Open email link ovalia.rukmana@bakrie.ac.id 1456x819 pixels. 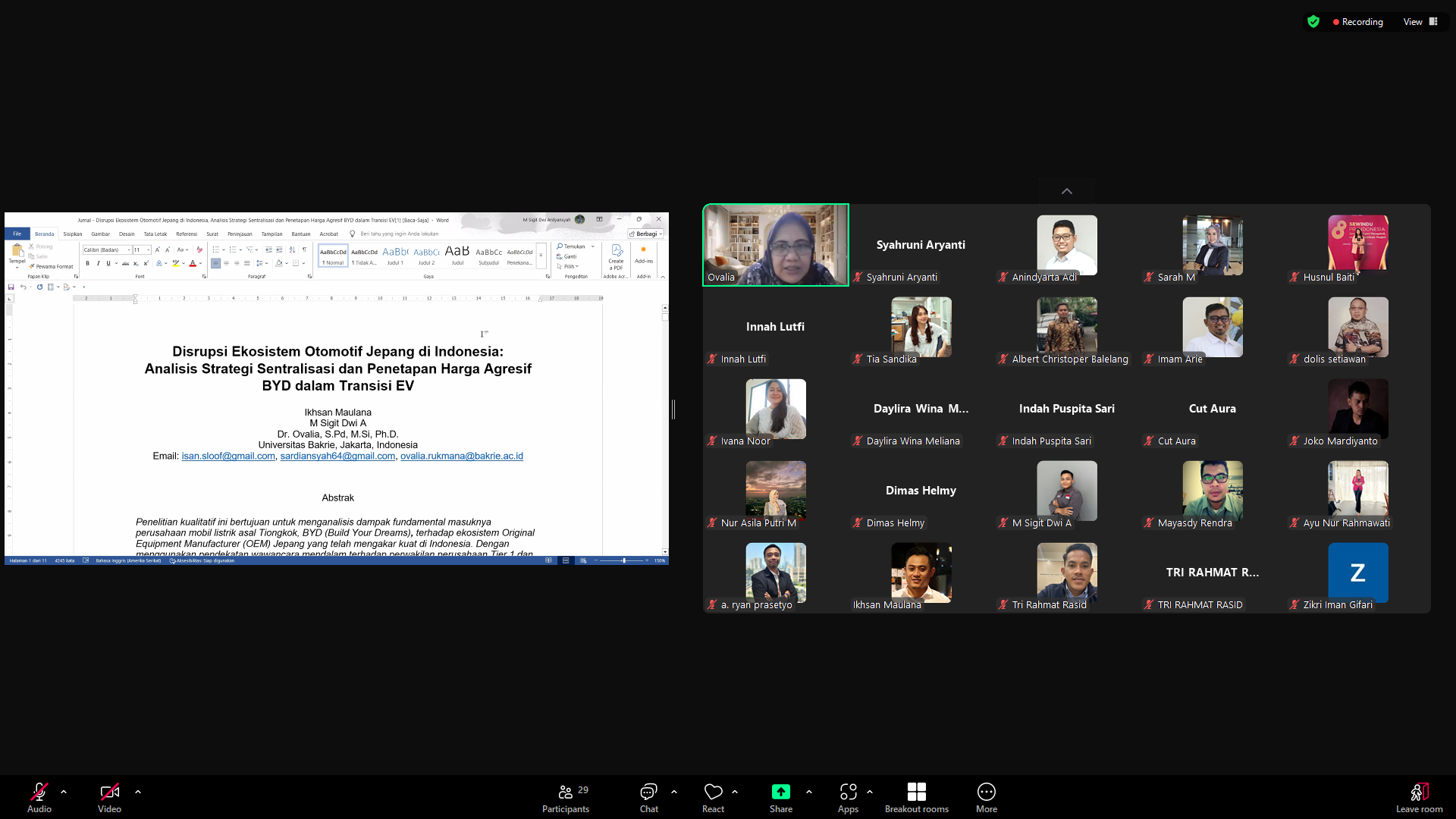462,456
